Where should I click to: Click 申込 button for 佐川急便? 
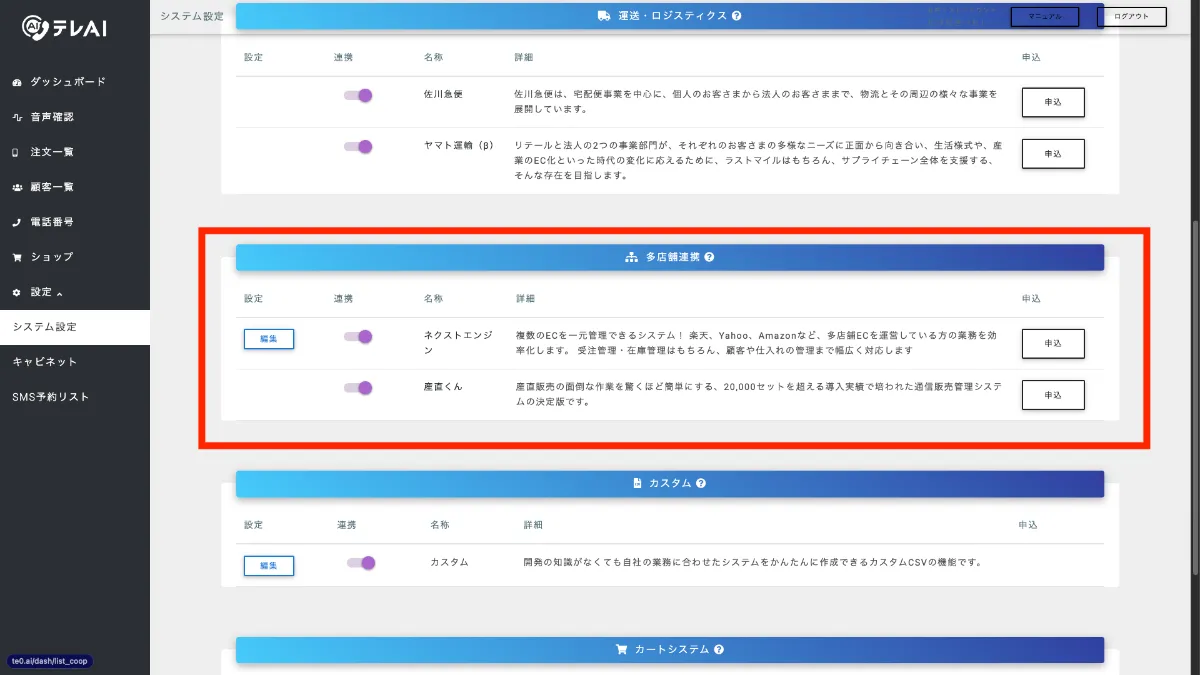[x=1053, y=102]
